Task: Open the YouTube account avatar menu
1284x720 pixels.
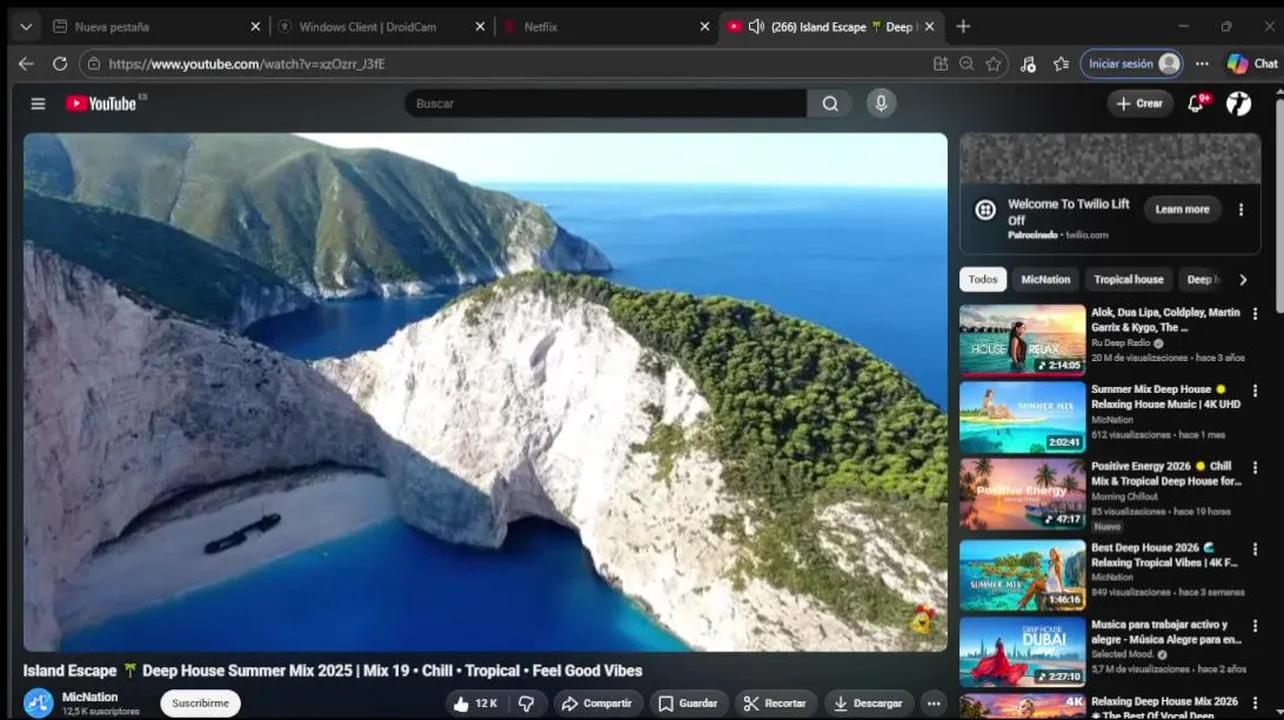Action: click(x=1239, y=103)
